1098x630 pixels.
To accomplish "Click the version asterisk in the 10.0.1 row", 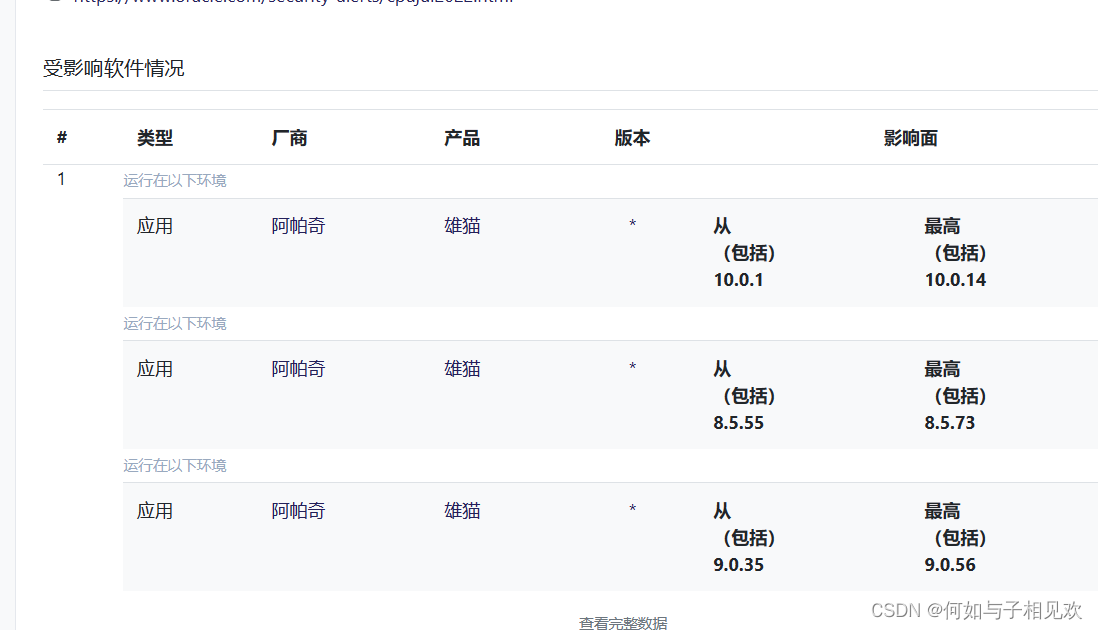I will pyautogui.click(x=632, y=224).
